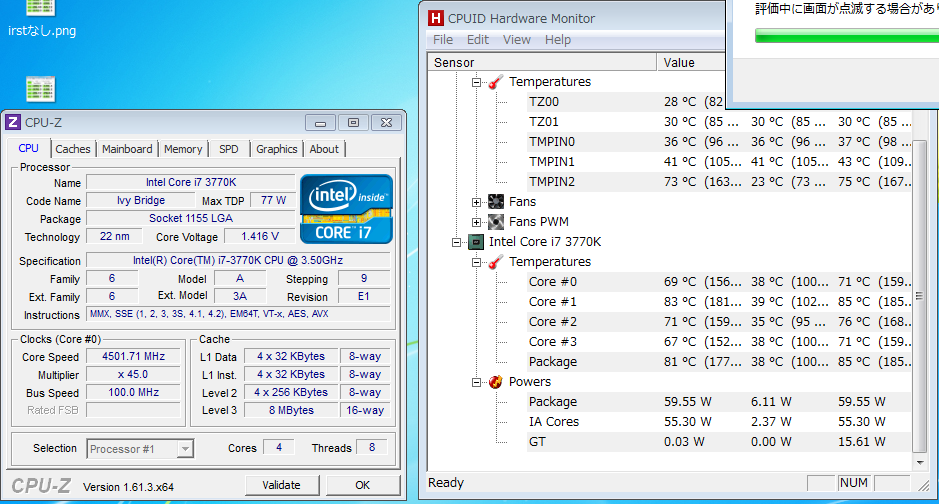Click the Value column header
This screenshot has height=504, width=939.
coord(692,62)
